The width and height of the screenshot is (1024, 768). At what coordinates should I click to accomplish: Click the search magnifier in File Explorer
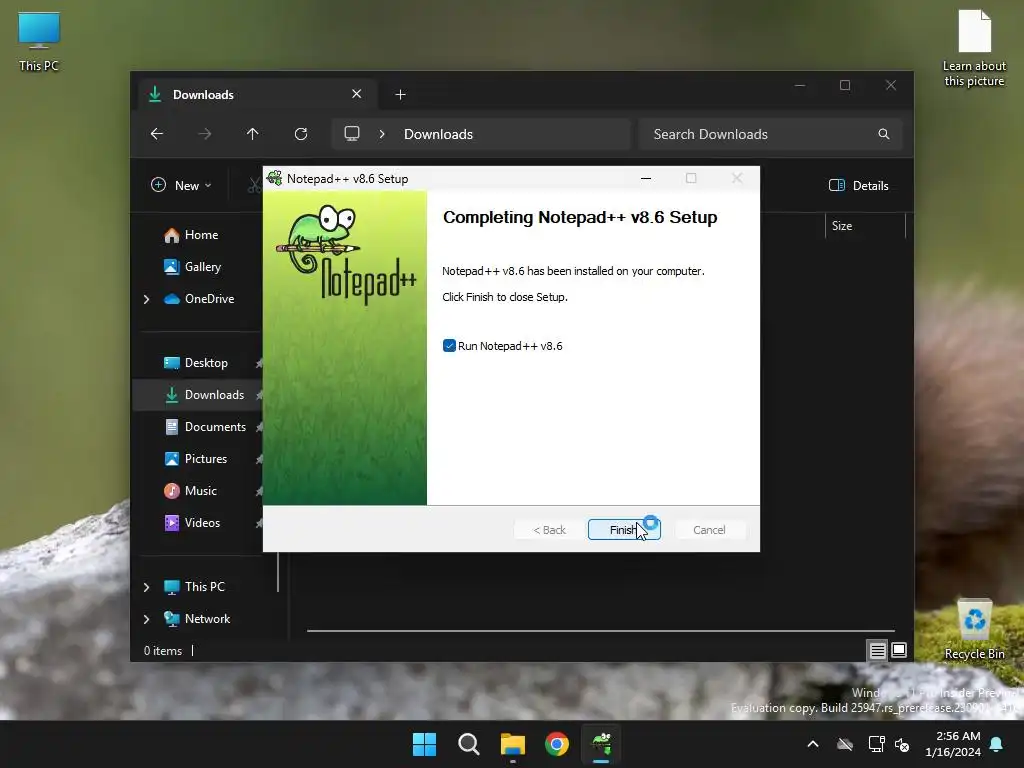click(x=884, y=134)
